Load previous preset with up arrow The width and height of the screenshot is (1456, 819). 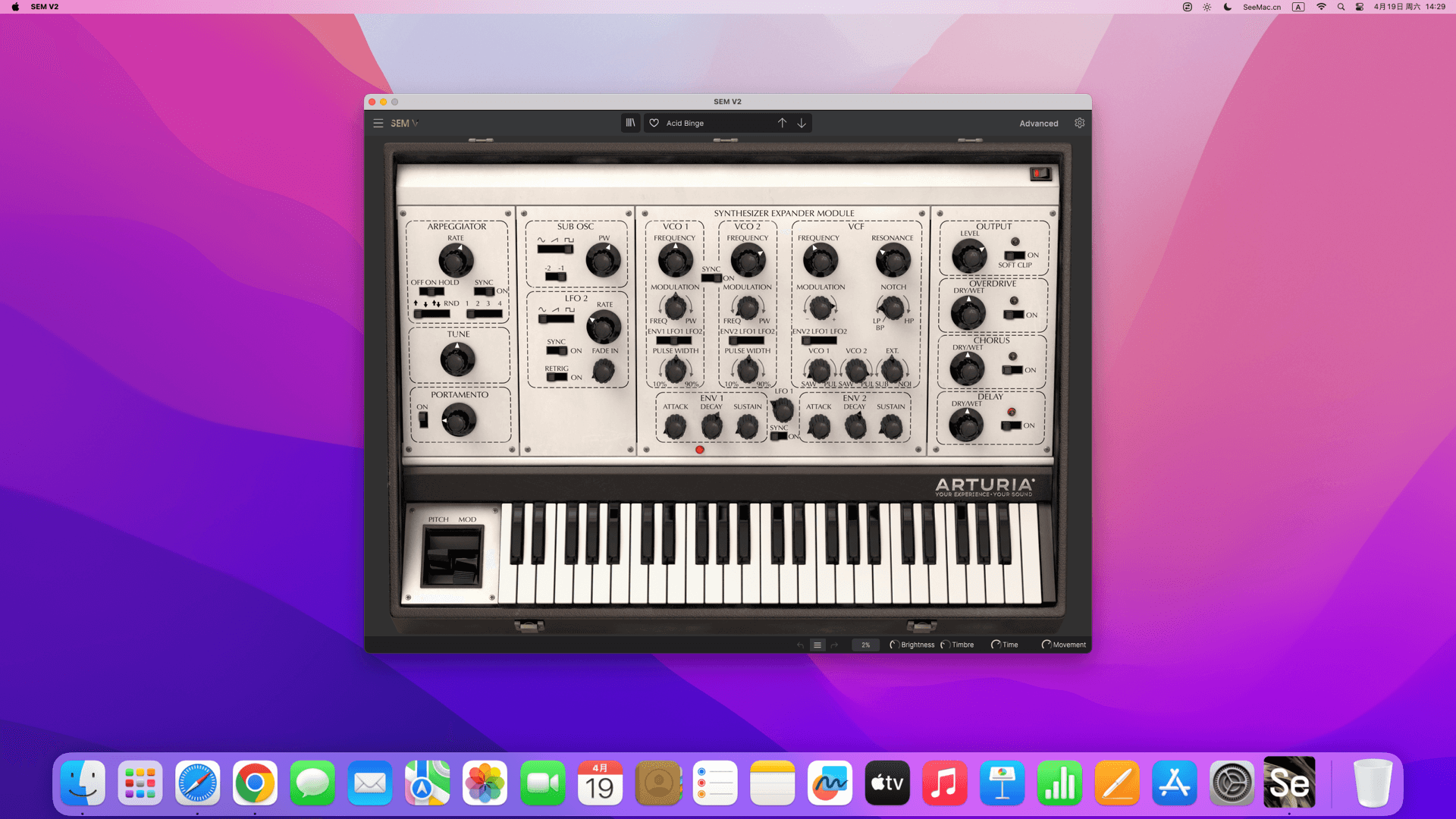click(782, 123)
